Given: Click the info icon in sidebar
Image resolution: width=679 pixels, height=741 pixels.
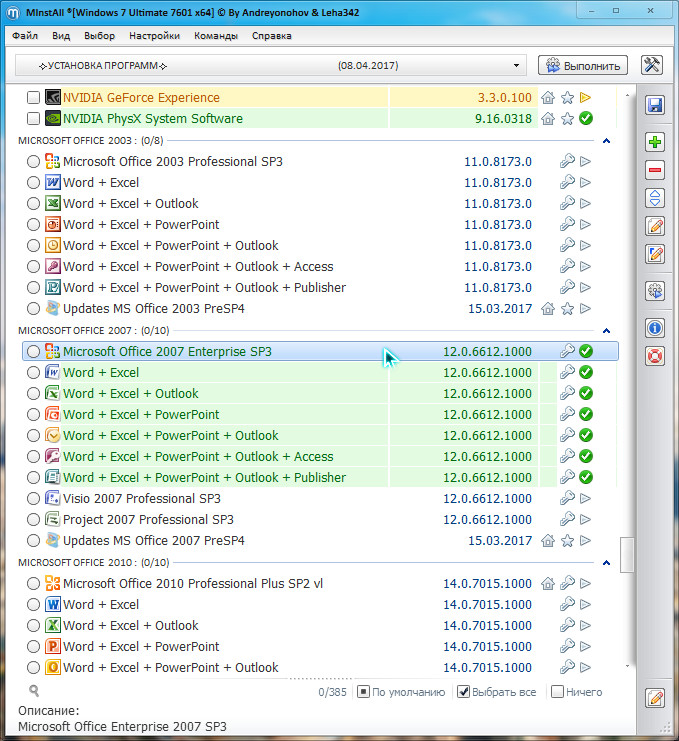Looking at the screenshot, I should tap(655, 327).
